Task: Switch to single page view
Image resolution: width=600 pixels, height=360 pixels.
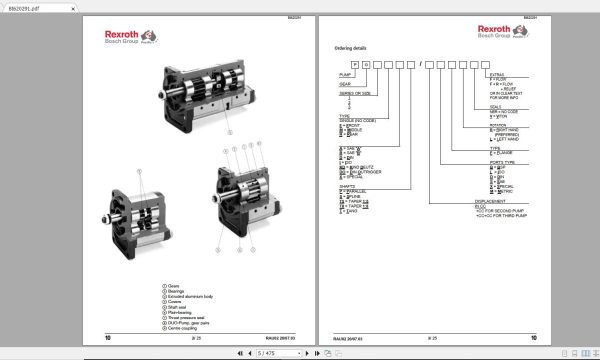Action: [x=564, y=353]
